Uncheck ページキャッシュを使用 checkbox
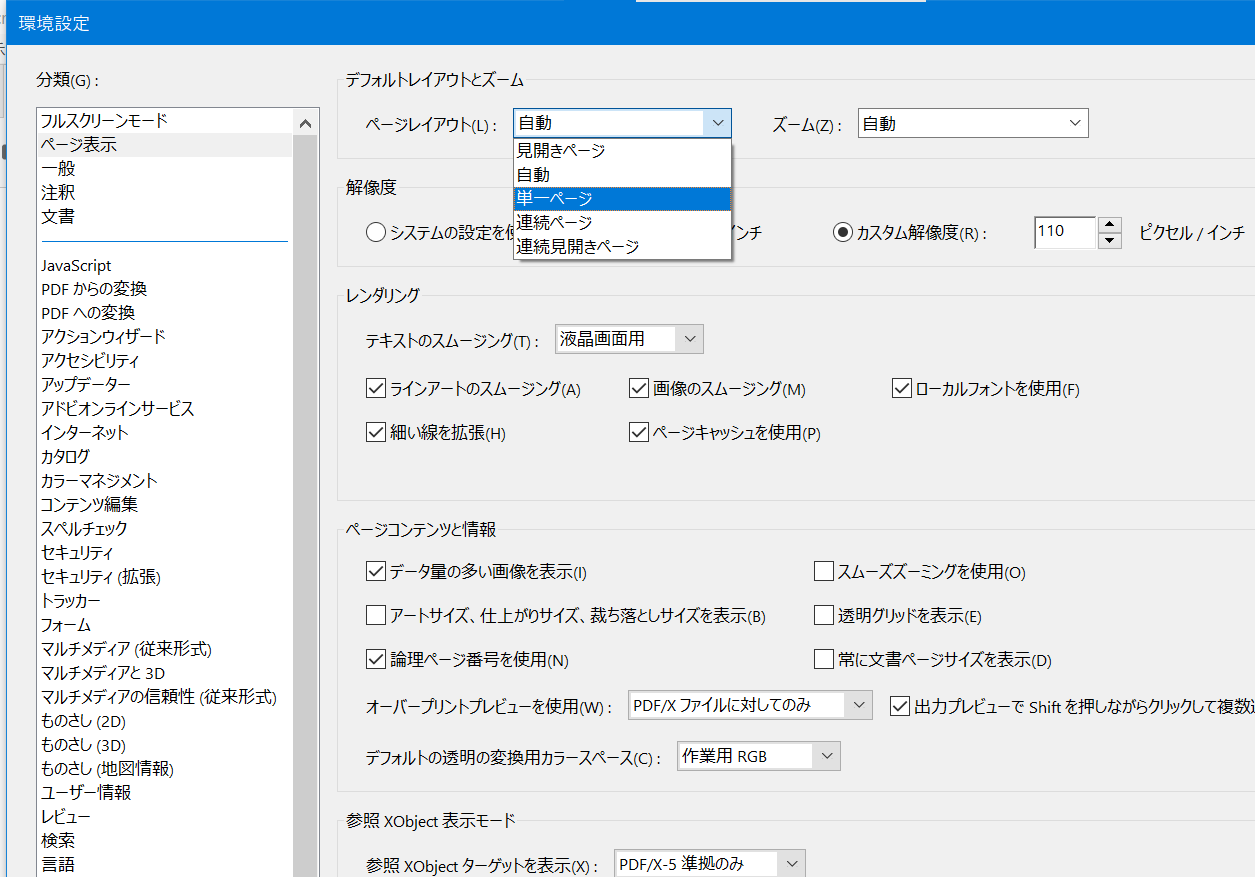This screenshot has height=877, width=1255. 639,433
